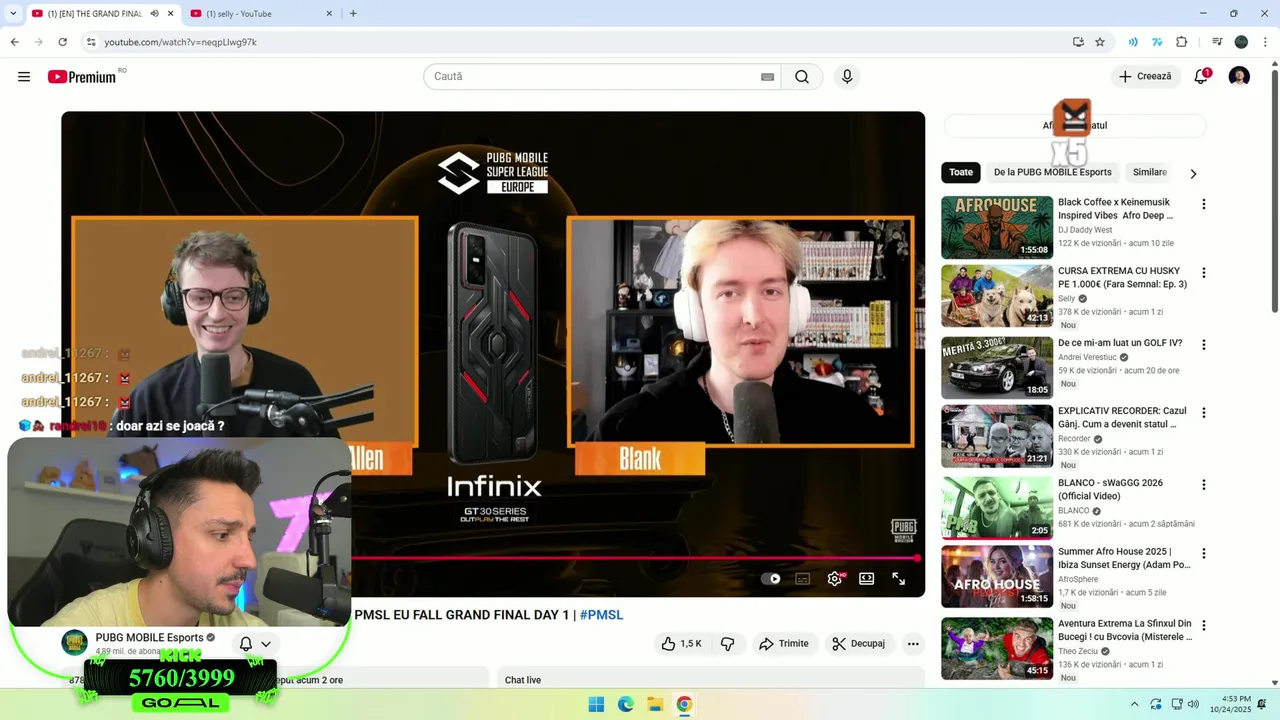This screenshot has width=1280, height=720.
Task: Start voice search with the microphone
Action: click(847, 77)
